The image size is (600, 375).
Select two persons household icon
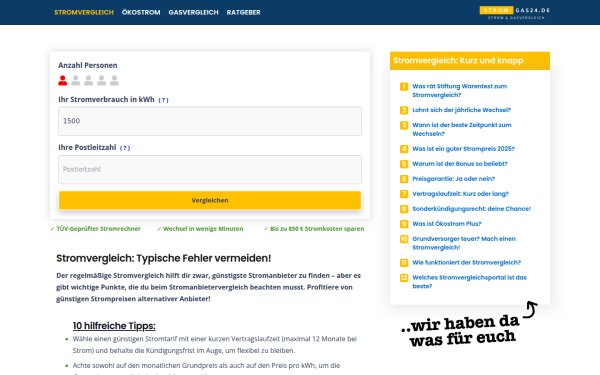click(76, 80)
